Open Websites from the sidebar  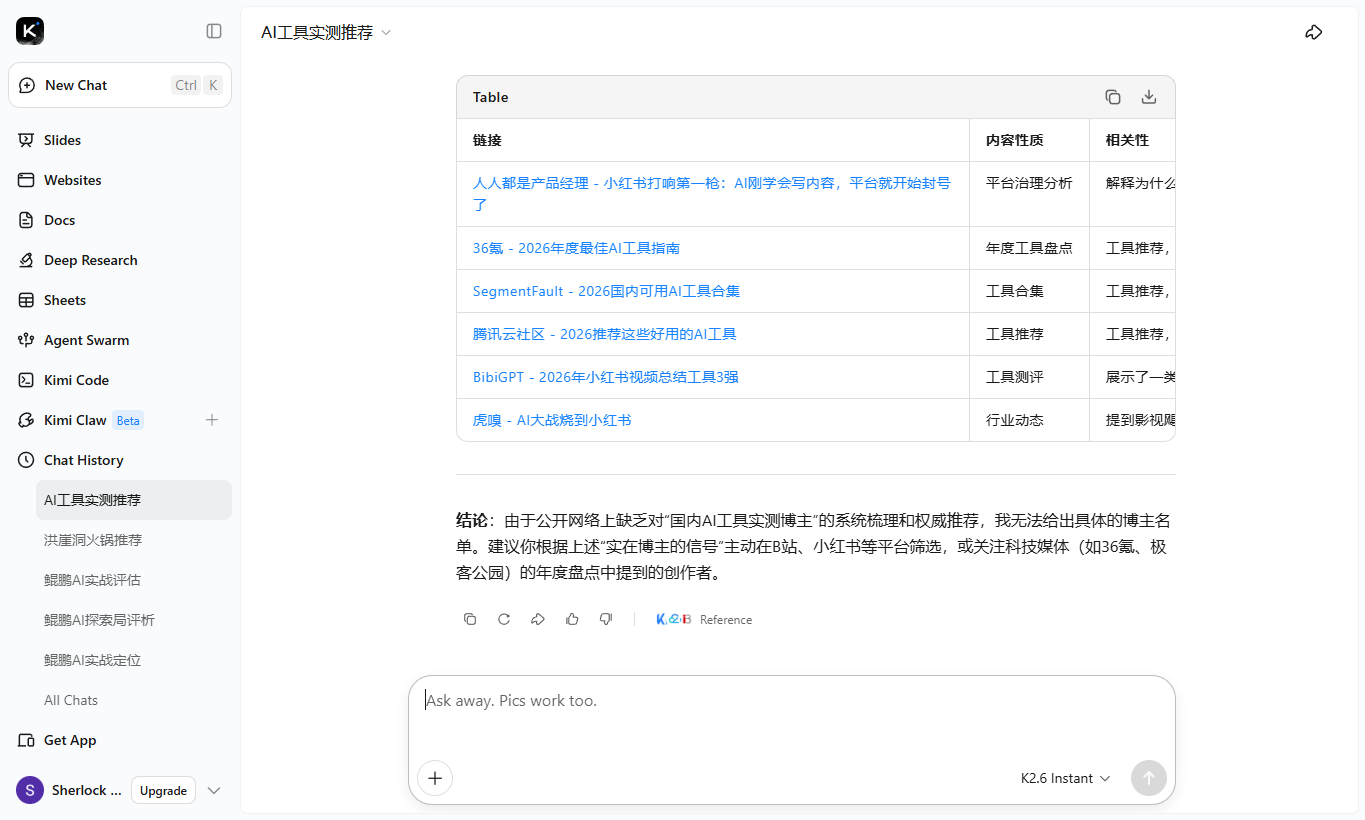click(120, 180)
